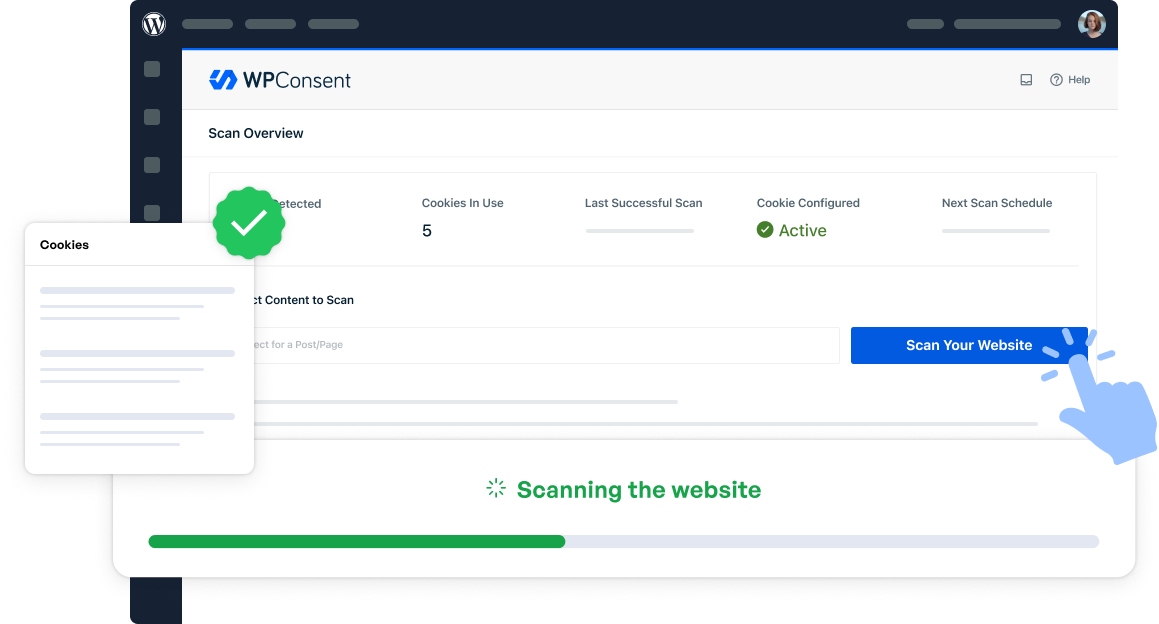Image resolution: width=1159 pixels, height=624 pixels.
Task: Click the WPConsent logo
Action: (279, 80)
